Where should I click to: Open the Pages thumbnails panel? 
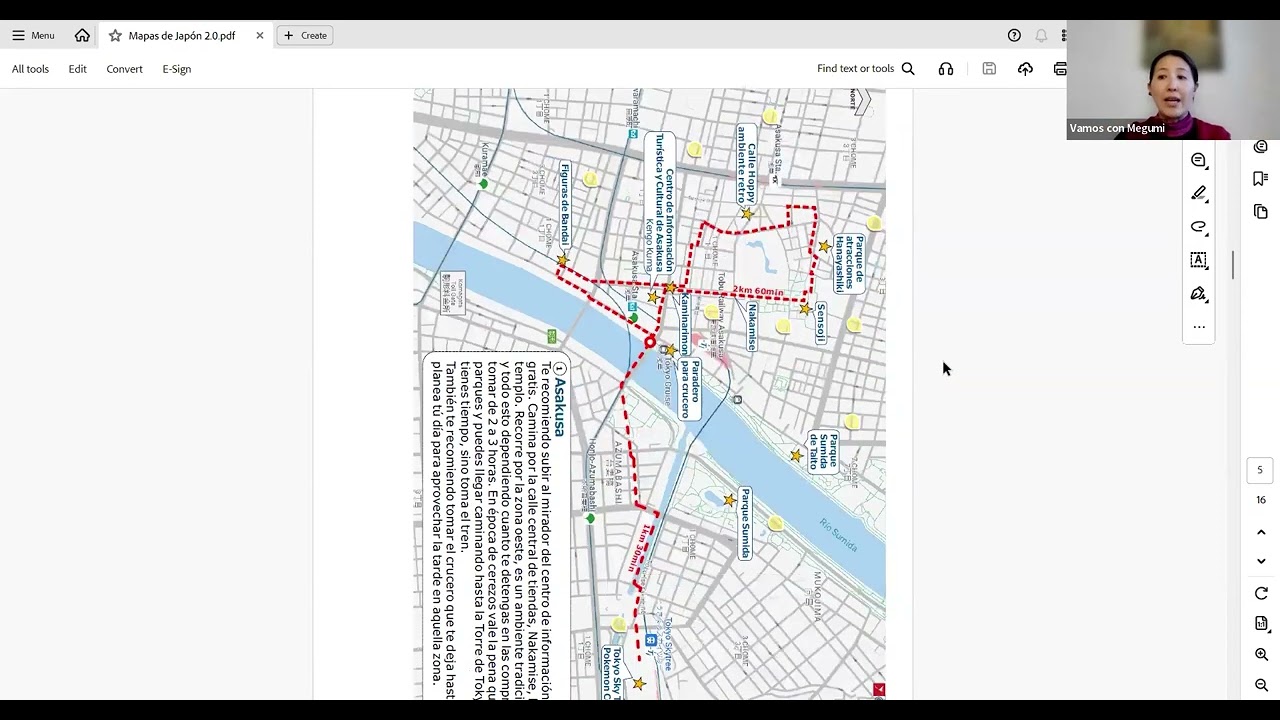click(1261, 212)
